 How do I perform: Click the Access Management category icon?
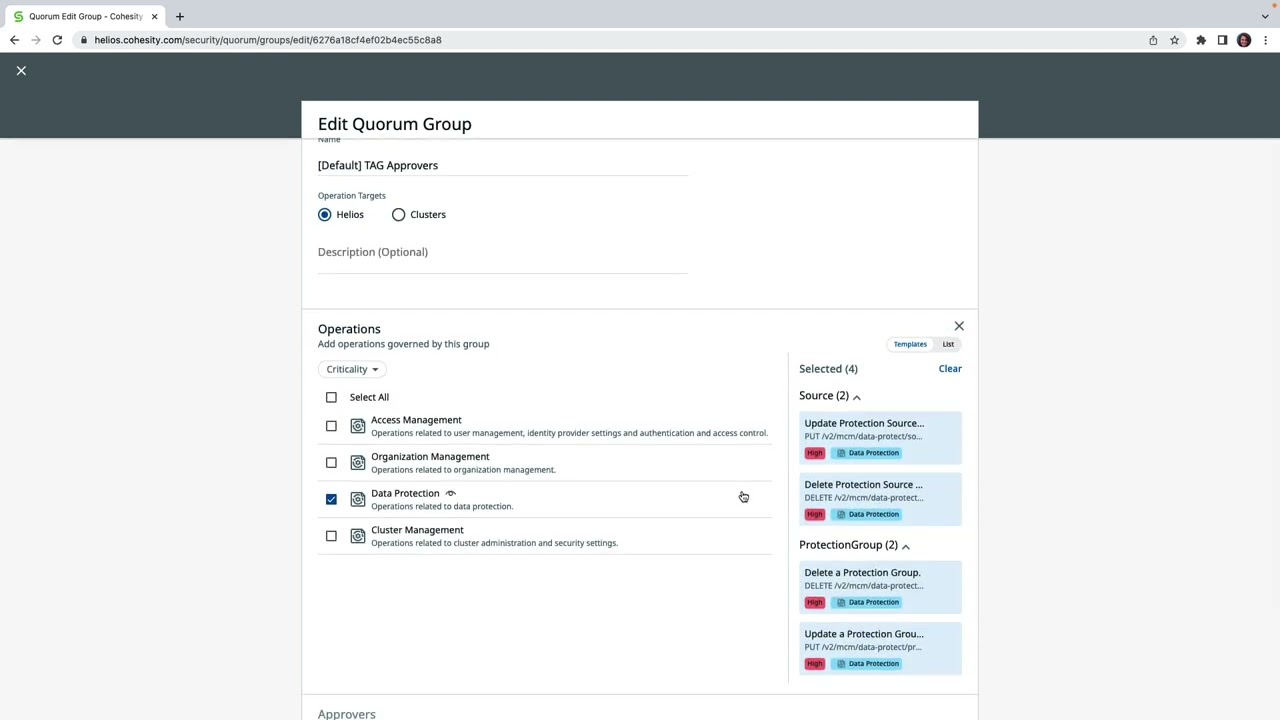358,426
